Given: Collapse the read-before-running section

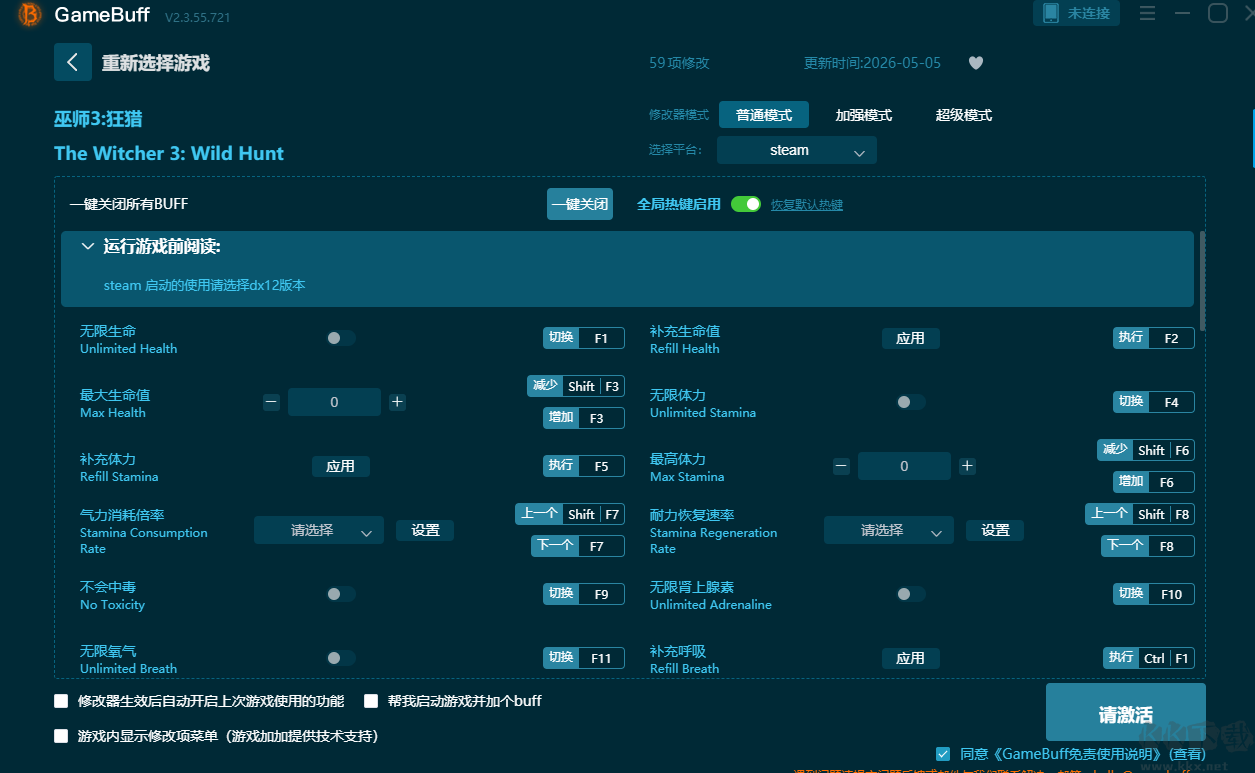Looking at the screenshot, I should [x=88, y=246].
